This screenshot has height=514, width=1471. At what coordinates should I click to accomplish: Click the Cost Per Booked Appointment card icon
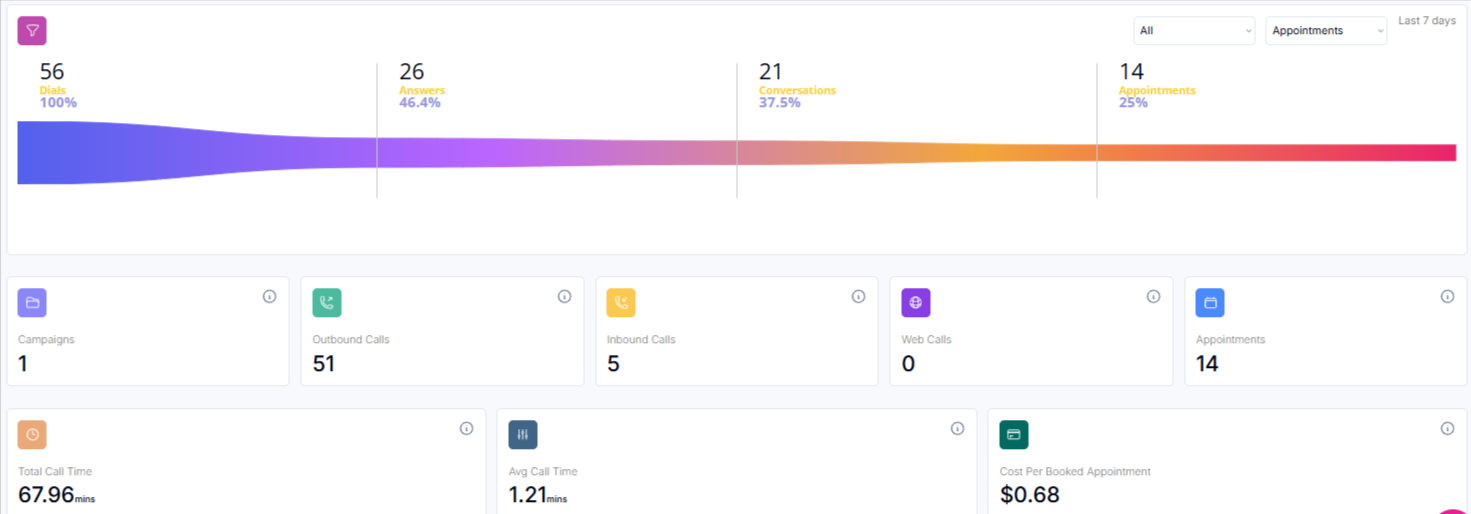click(x=1014, y=434)
